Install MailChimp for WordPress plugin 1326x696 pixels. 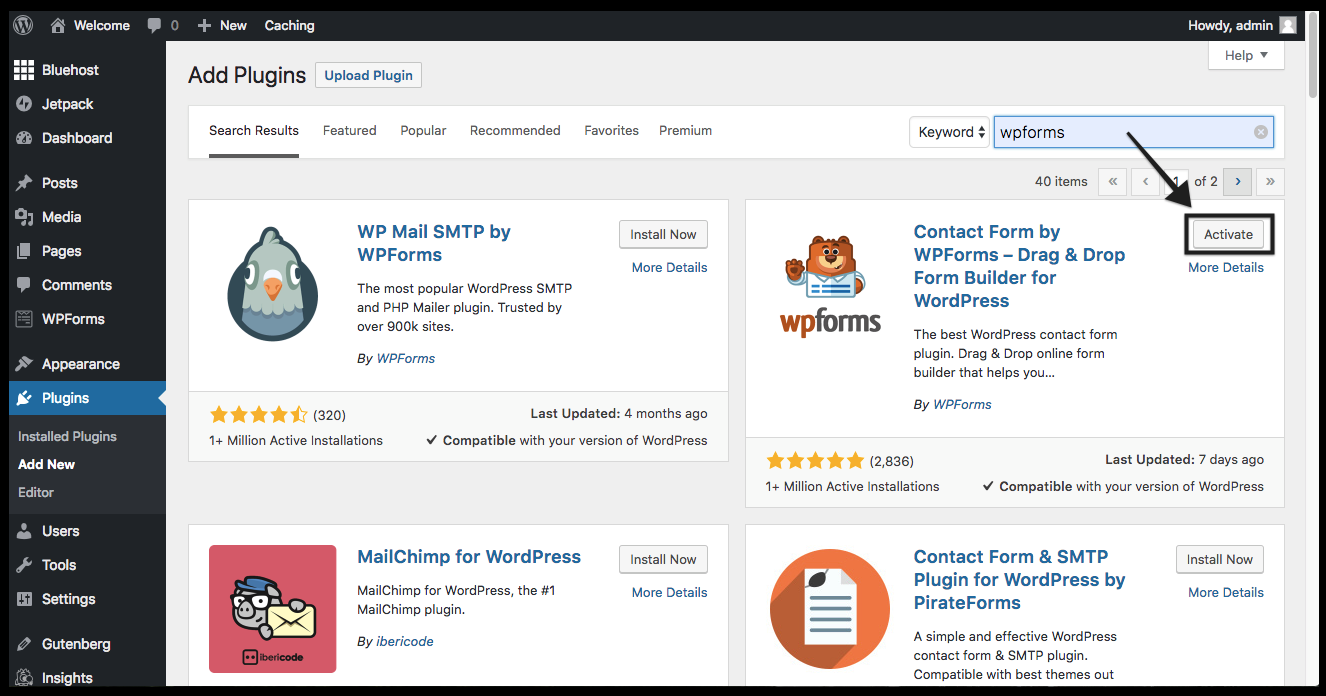click(663, 559)
